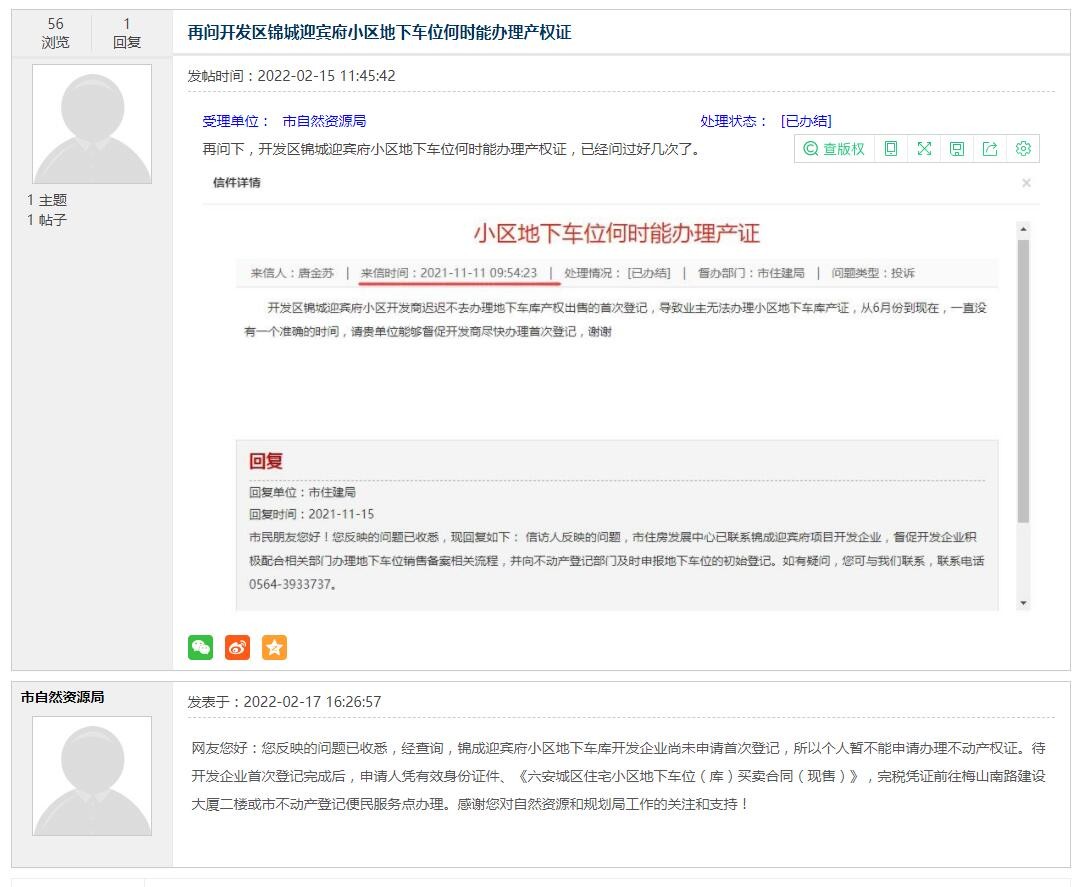
Task: Open 市自然资源局 link next to 受理单位
Action: [x=324, y=121]
